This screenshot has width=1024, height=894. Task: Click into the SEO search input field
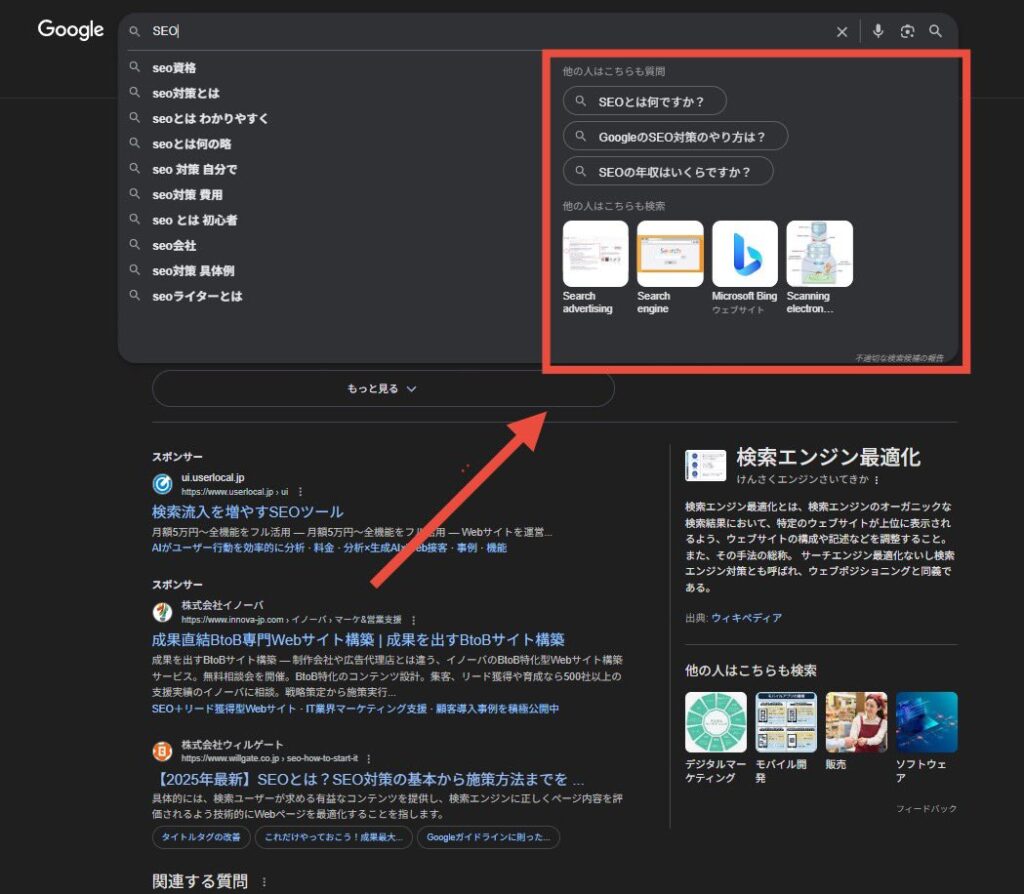point(480,32)
